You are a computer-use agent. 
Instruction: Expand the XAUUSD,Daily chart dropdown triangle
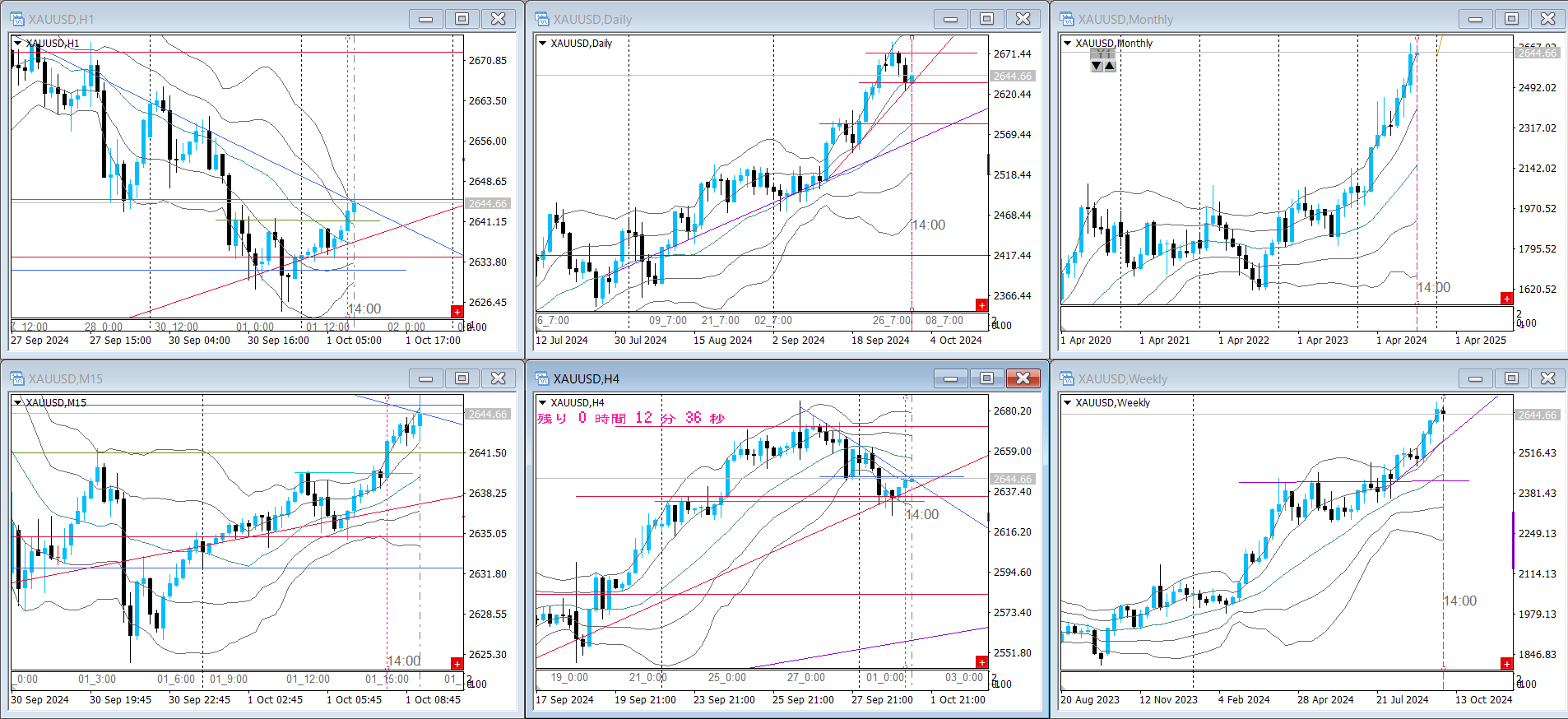pyautogui.click(x=542, y=43)
